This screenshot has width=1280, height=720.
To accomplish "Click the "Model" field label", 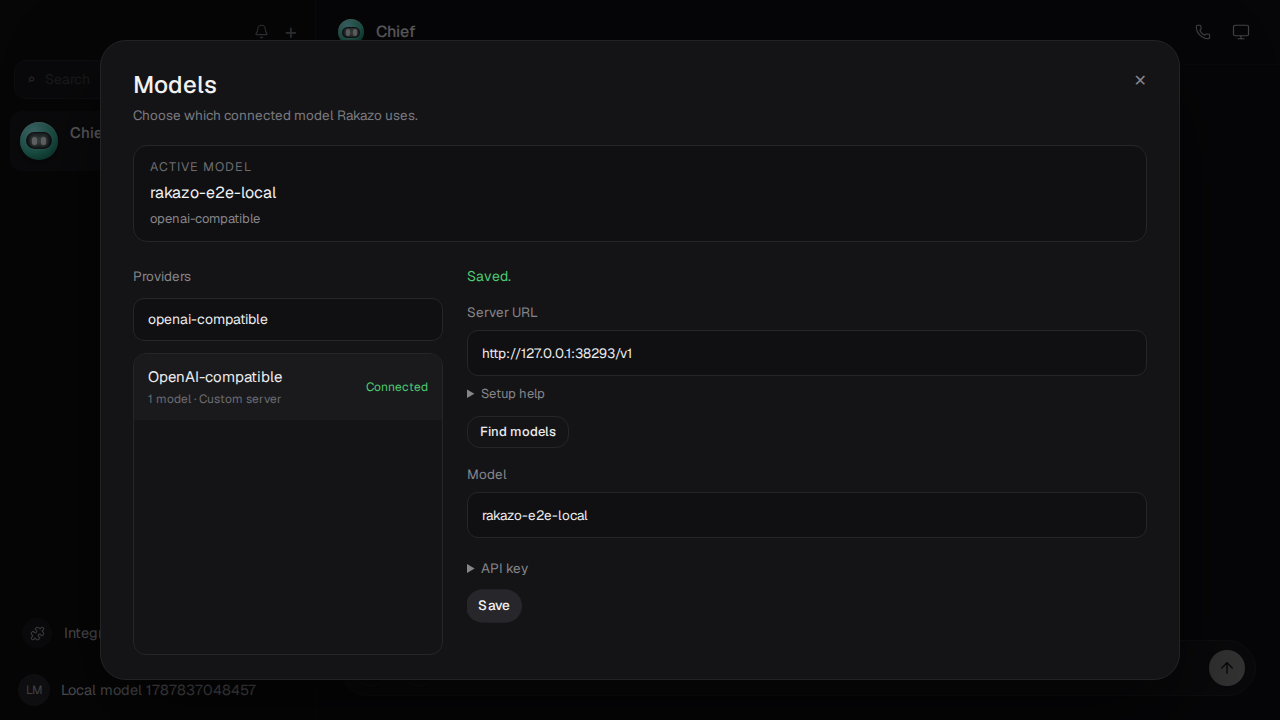I will click(487, 474).
